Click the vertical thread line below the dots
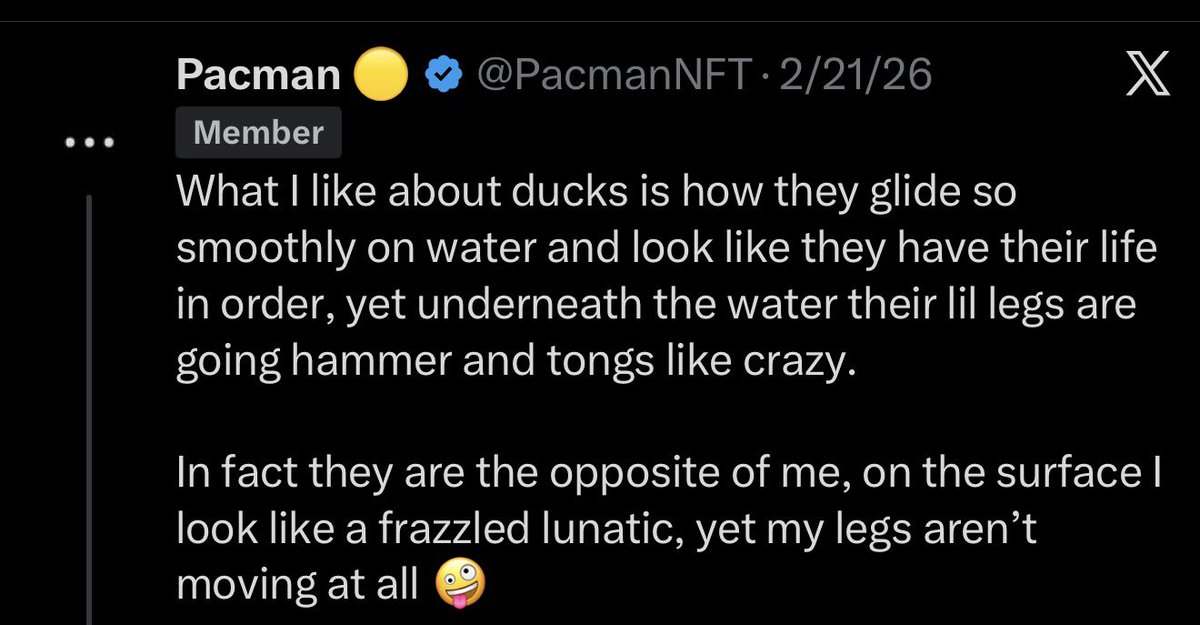 (90, 400)
